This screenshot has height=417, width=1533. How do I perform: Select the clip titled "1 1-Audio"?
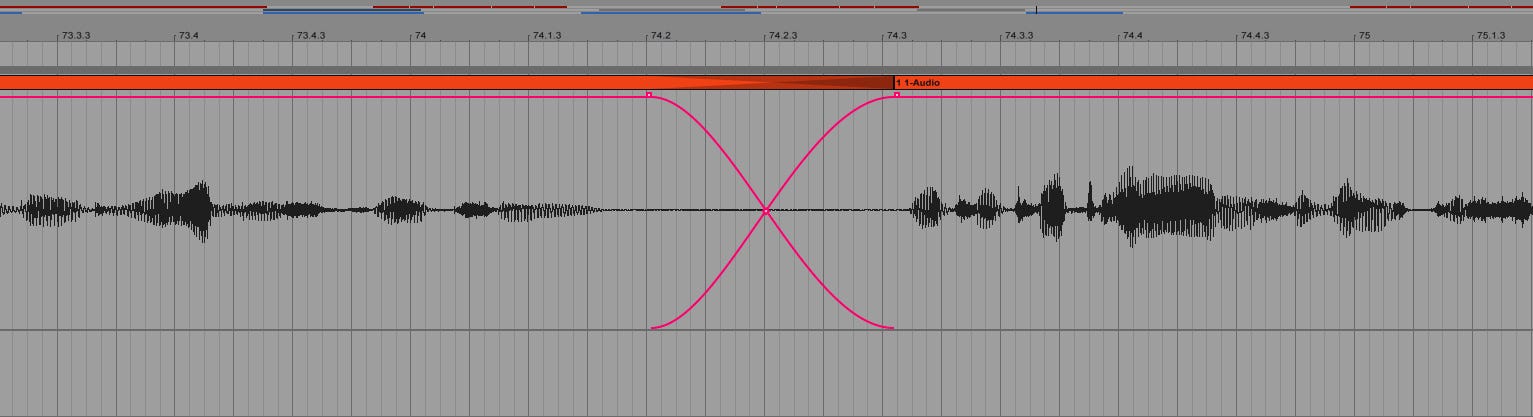tap(1213, 82)
